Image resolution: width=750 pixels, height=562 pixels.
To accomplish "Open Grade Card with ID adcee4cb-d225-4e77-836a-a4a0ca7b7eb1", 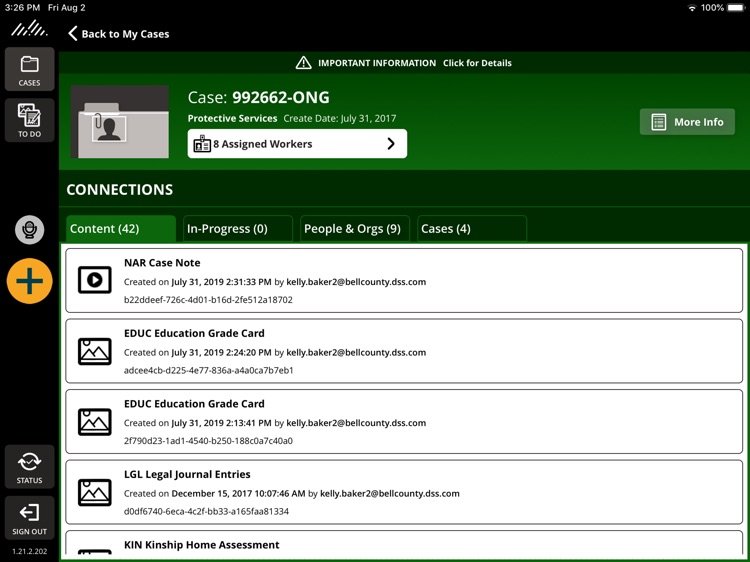I will coord(404,351).
